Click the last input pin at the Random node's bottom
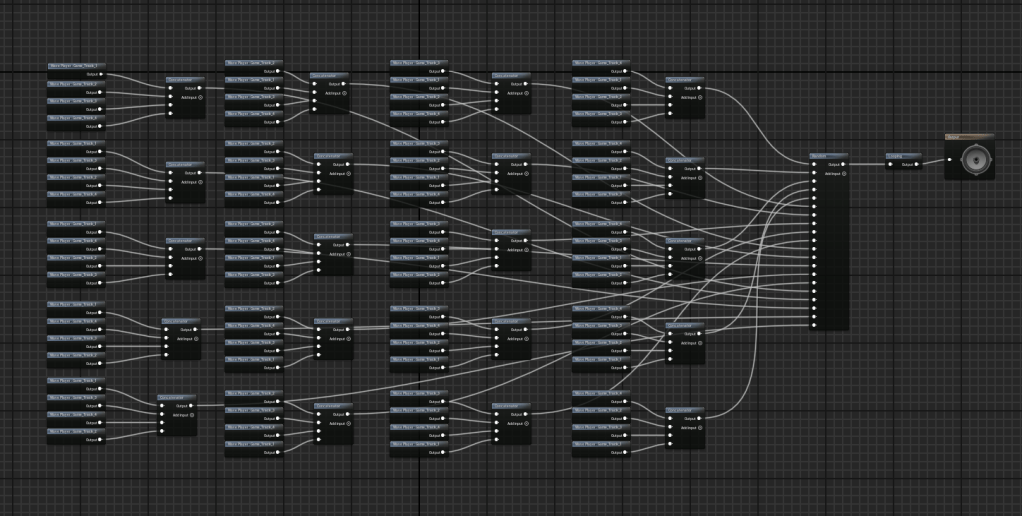This screenshot has width=1022, height=516. click(814, 324)
